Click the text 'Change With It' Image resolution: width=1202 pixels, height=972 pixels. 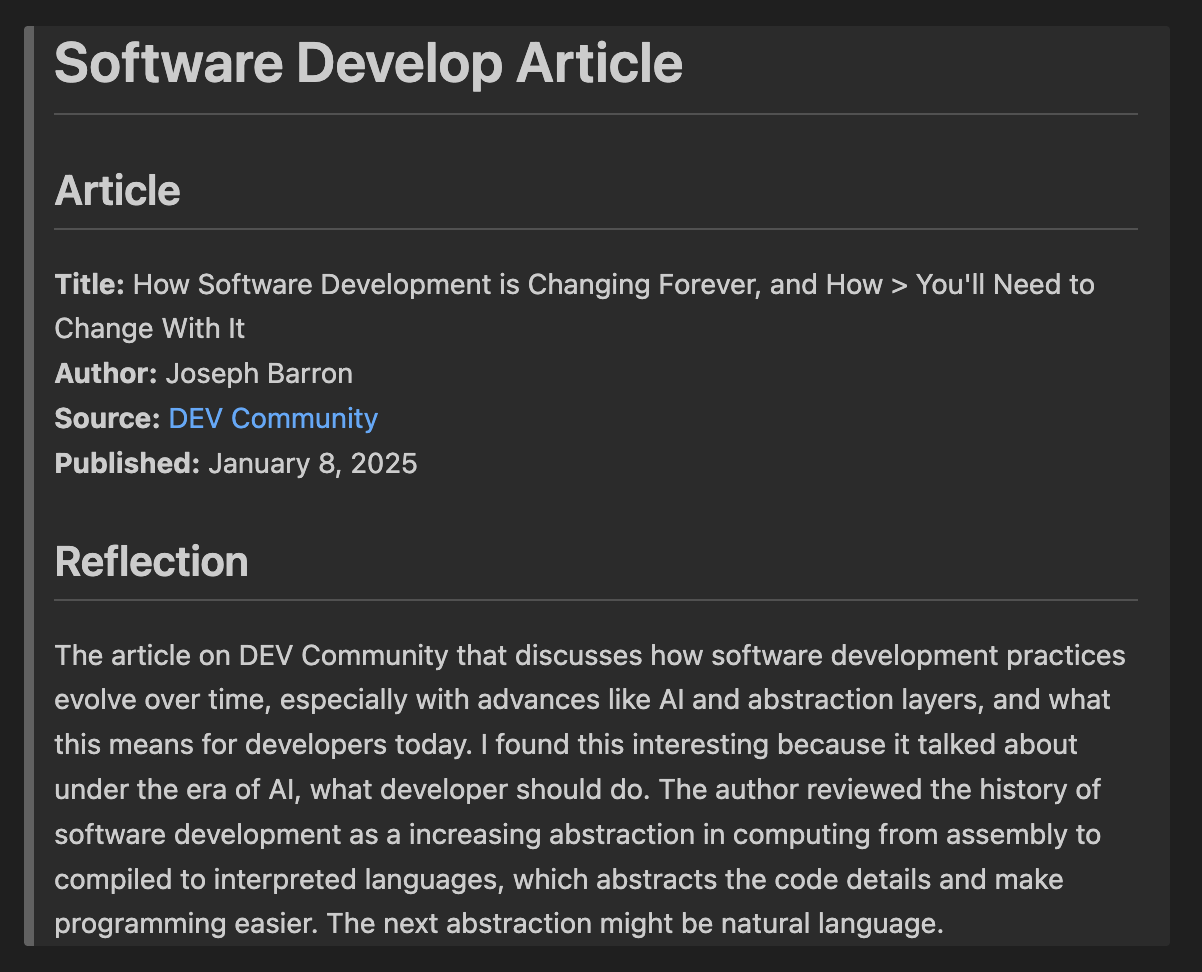150,329
